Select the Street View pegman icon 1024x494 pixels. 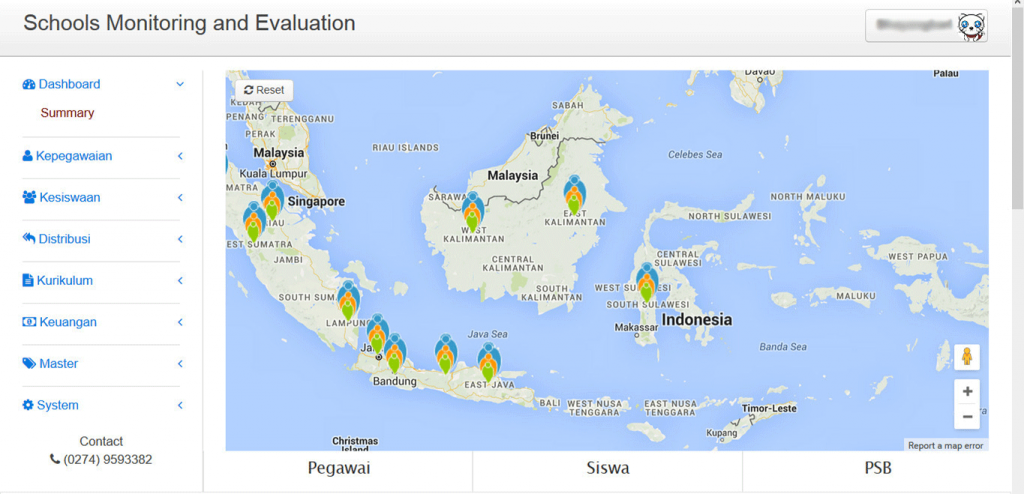967,357
